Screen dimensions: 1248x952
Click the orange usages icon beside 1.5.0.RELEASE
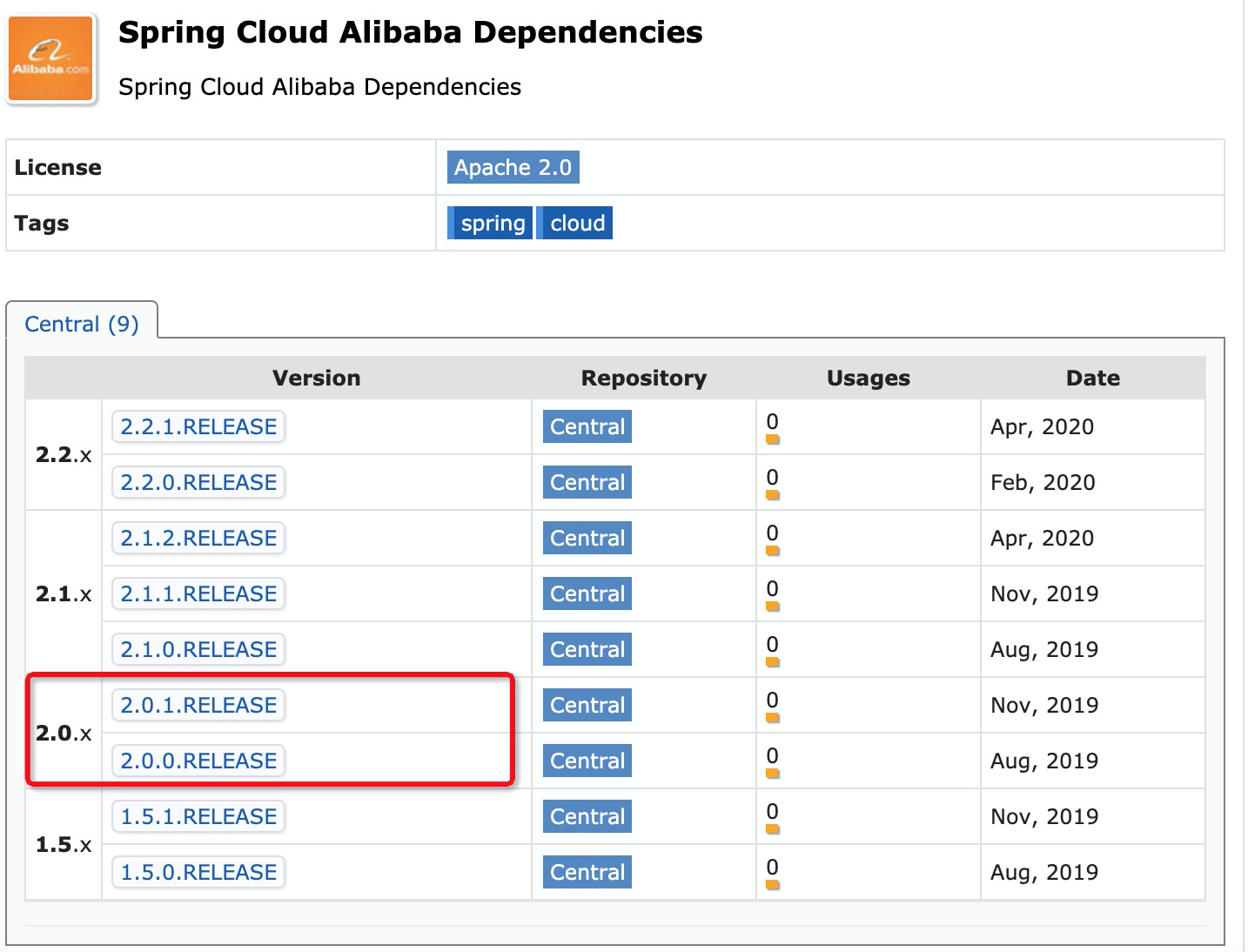pyautogui.click(x=772, y=883)
